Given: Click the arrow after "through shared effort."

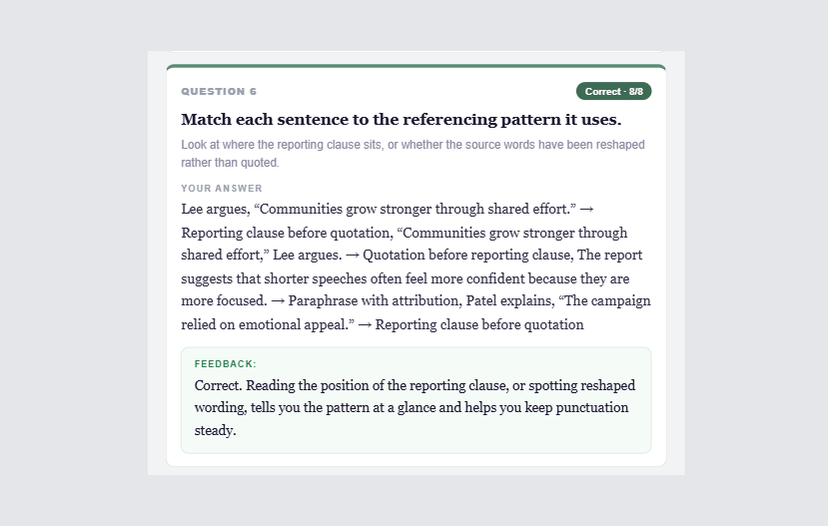Looking at the screenshot, I should [x=586, y=209].
